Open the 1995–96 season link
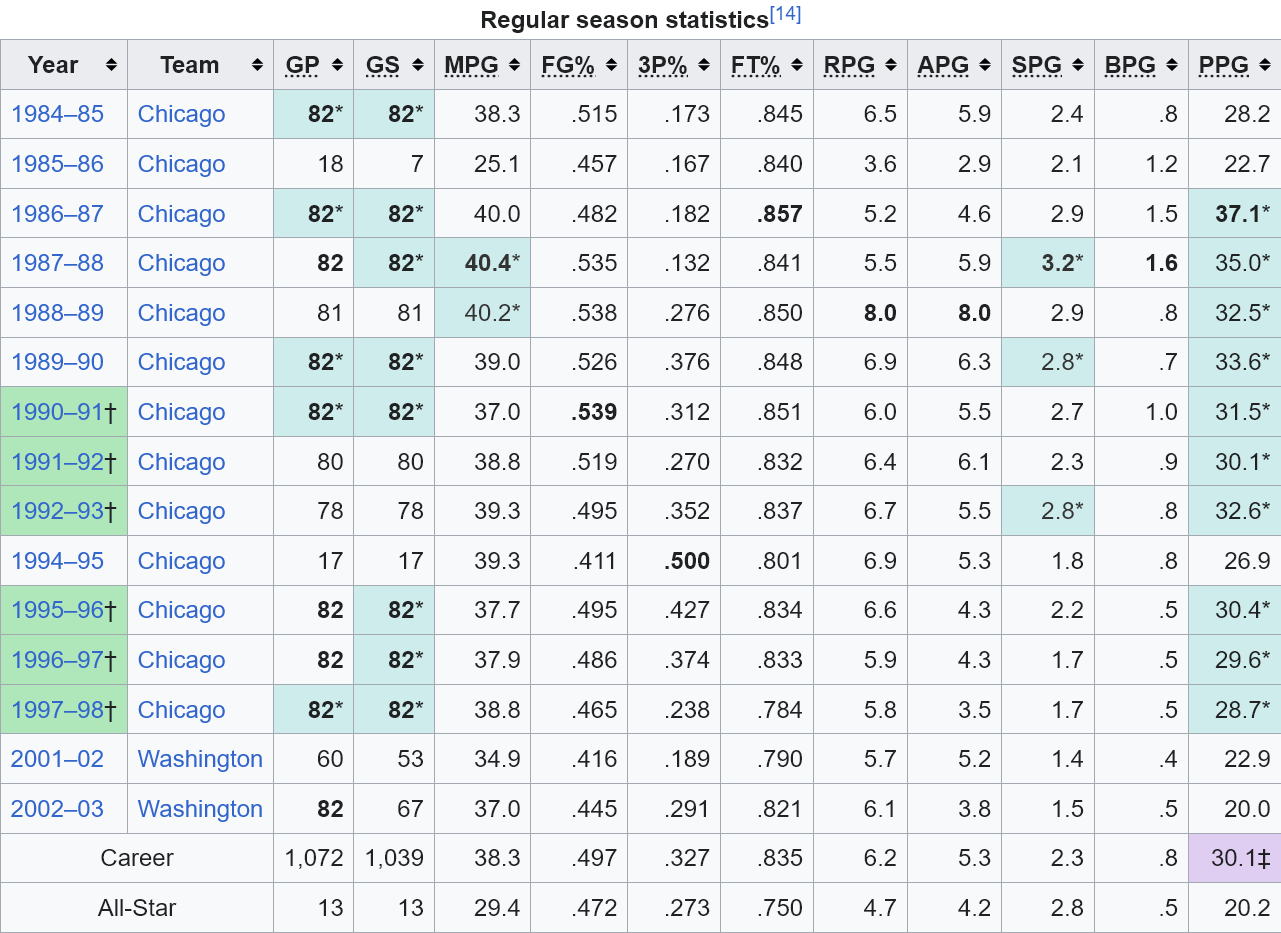The height and width of the screenshot is (933, 1281). (57, 610)
